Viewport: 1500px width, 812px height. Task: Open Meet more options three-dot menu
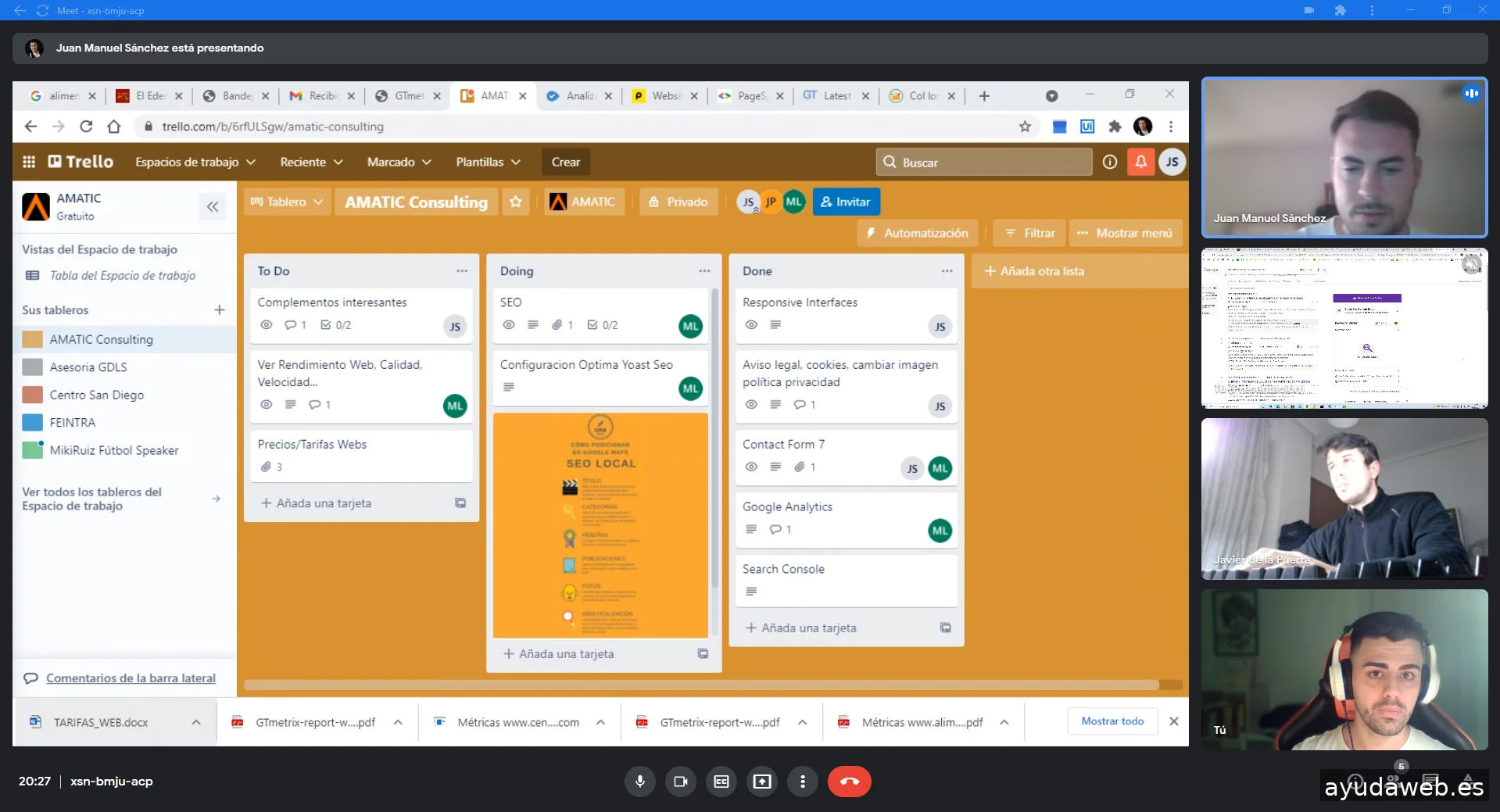[x=802, y=782]
